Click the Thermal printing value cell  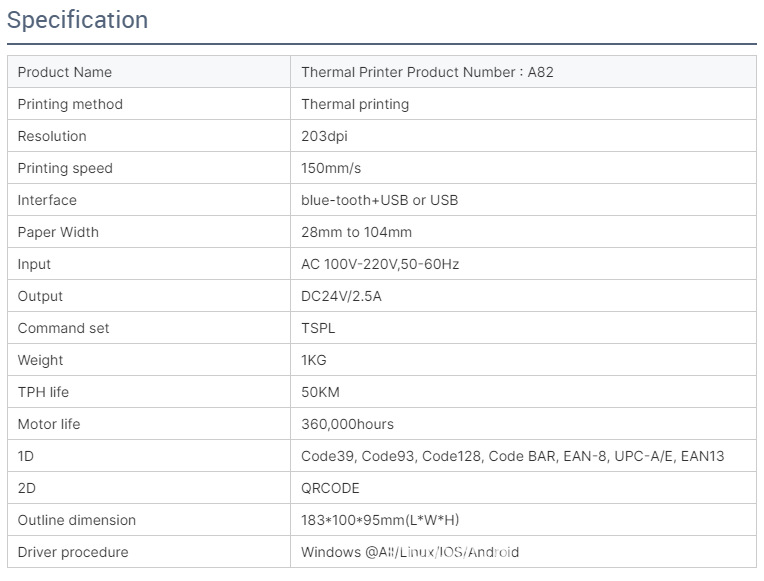coord(355,104)
